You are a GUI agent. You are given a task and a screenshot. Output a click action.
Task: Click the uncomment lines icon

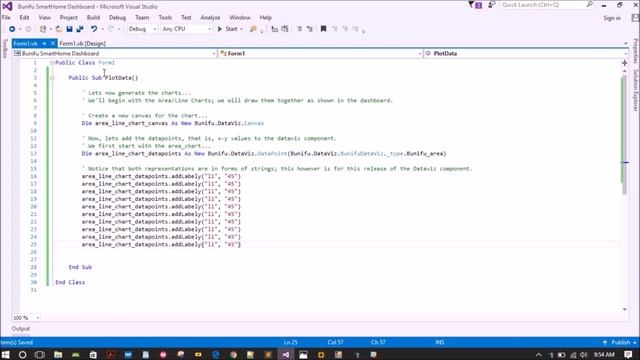point(310,29)
